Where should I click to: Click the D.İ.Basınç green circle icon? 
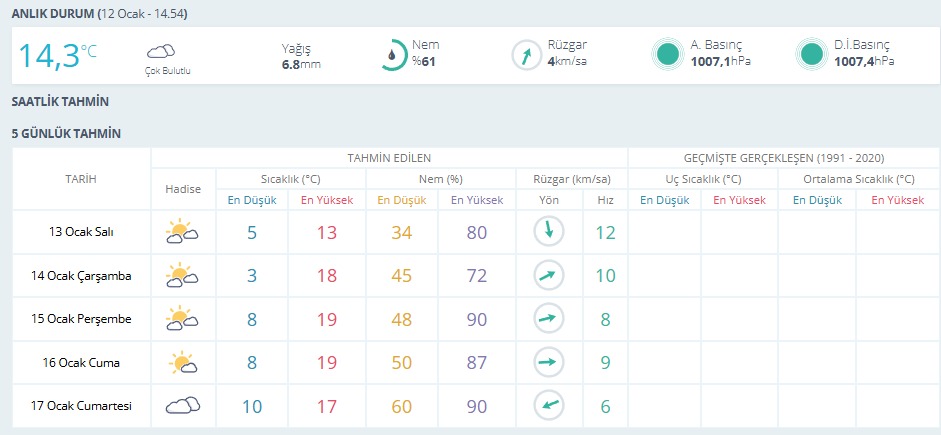coord(811,55)
